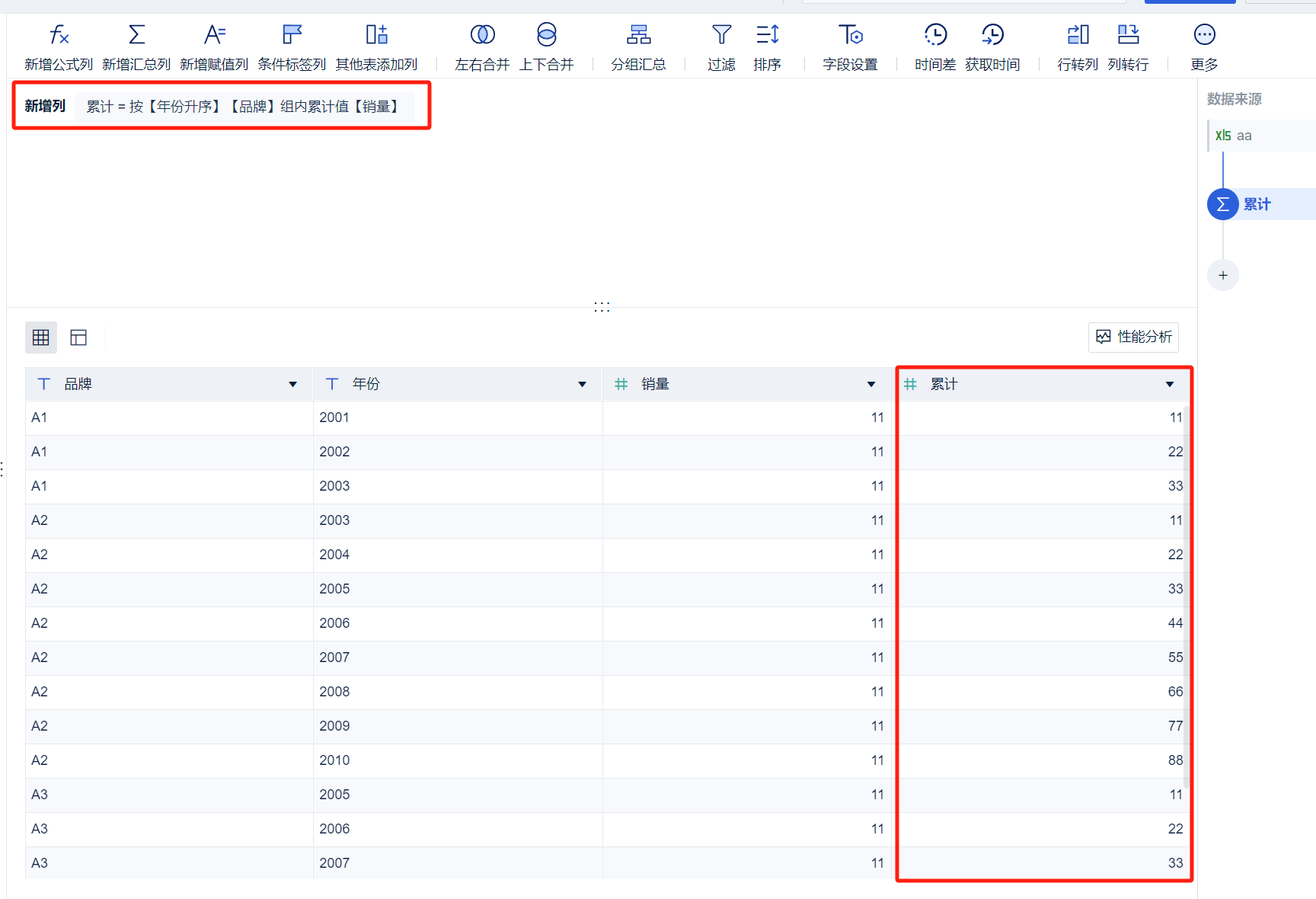This screenshot has height=899, width=1316.
Task: Select cumulative value 88
Action: [x=1042, y=760]
